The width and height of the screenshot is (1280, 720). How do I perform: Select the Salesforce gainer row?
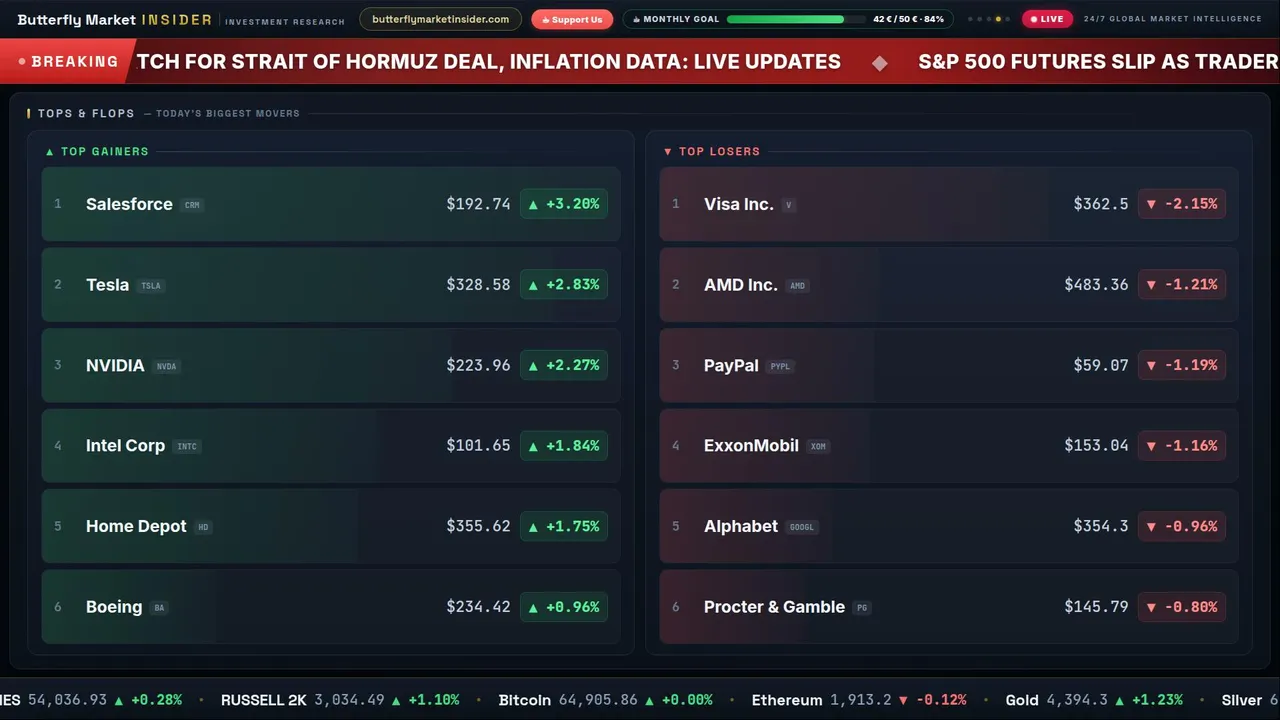[331, 204]
